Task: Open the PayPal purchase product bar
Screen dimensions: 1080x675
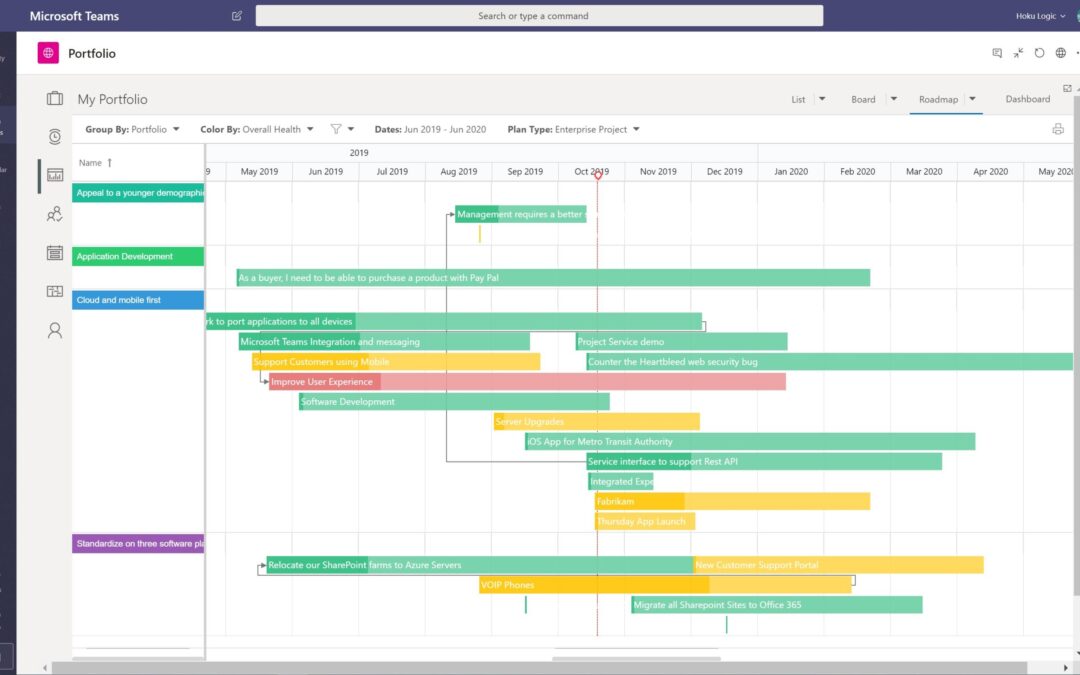Action: tap(553, 278)
